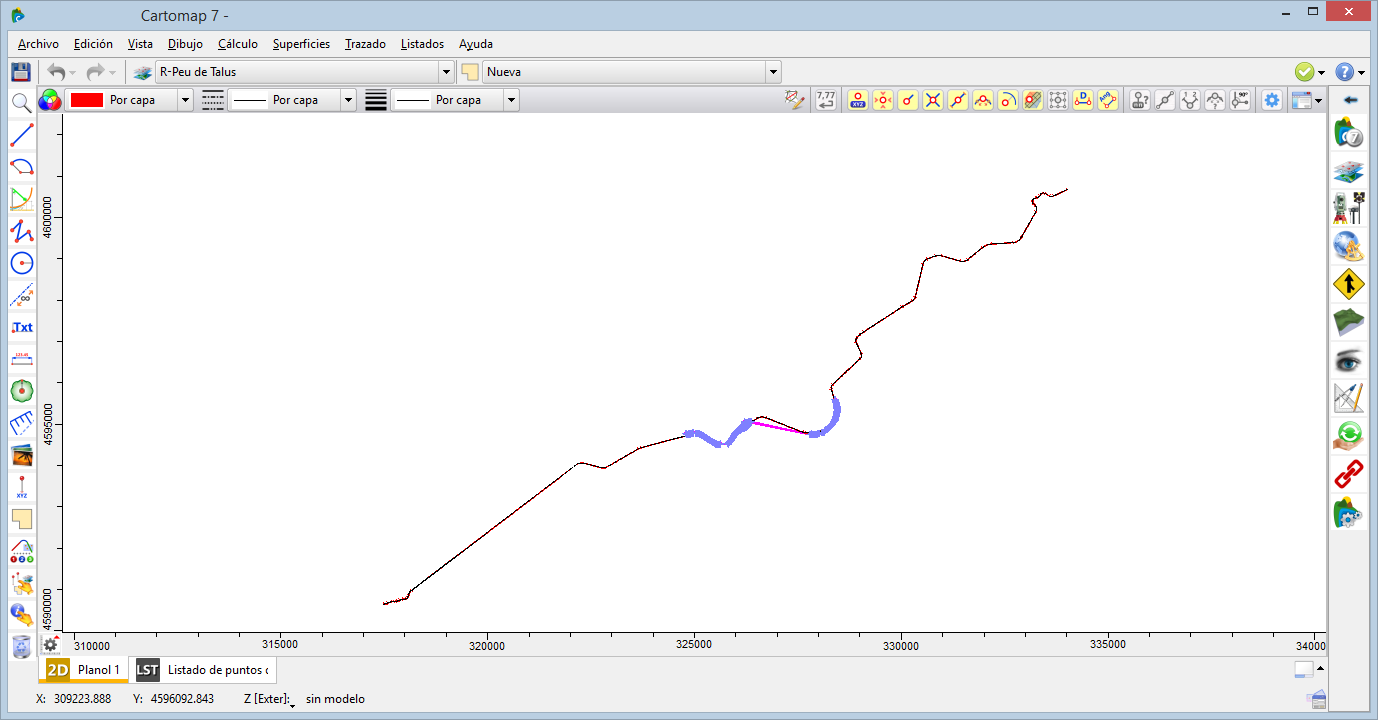Click the window layout icon
Screen dimensions: 1378x720
pos(1301,100)
